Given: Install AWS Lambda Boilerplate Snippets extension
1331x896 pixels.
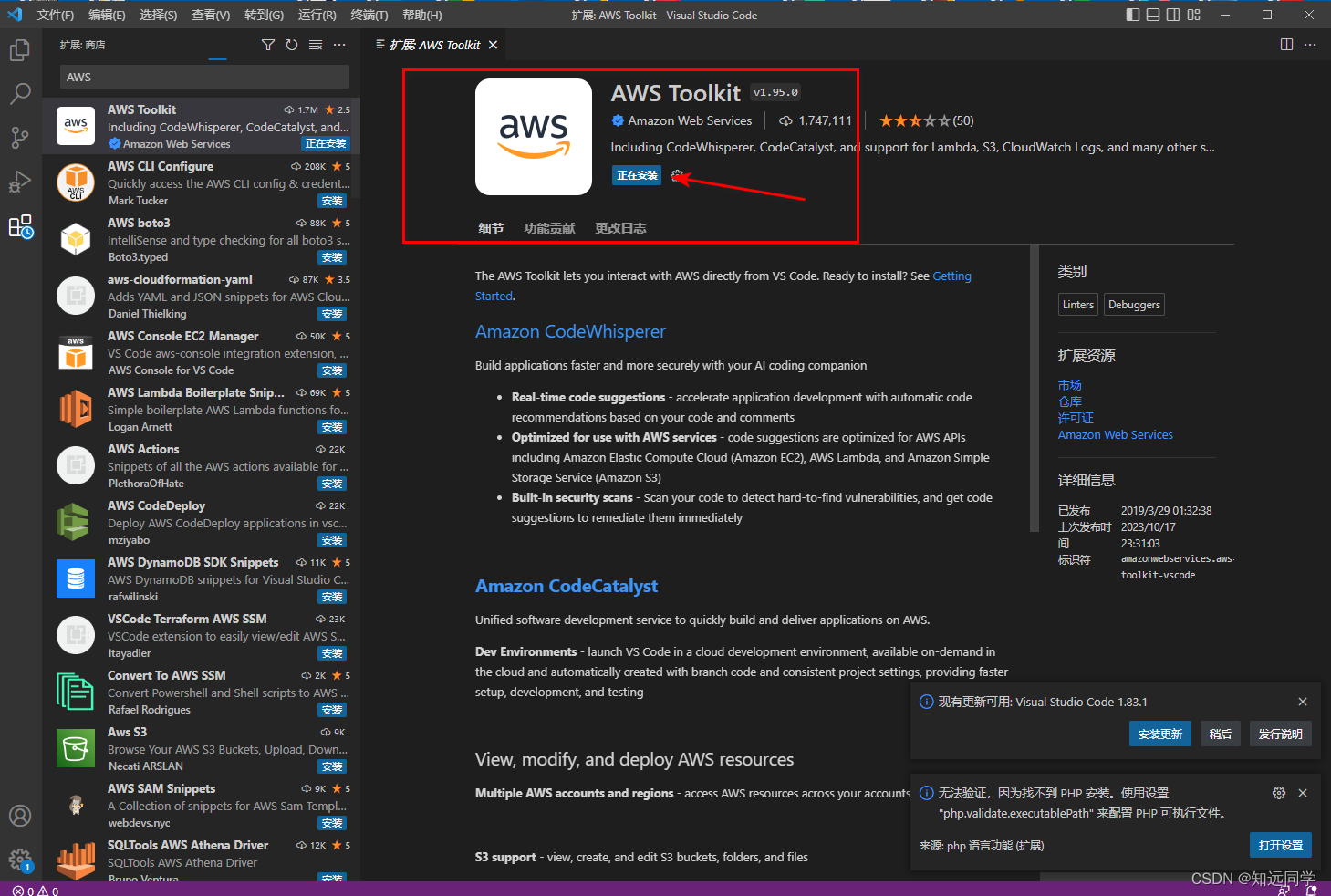Looking at the screenshot, I should [332, 427].
